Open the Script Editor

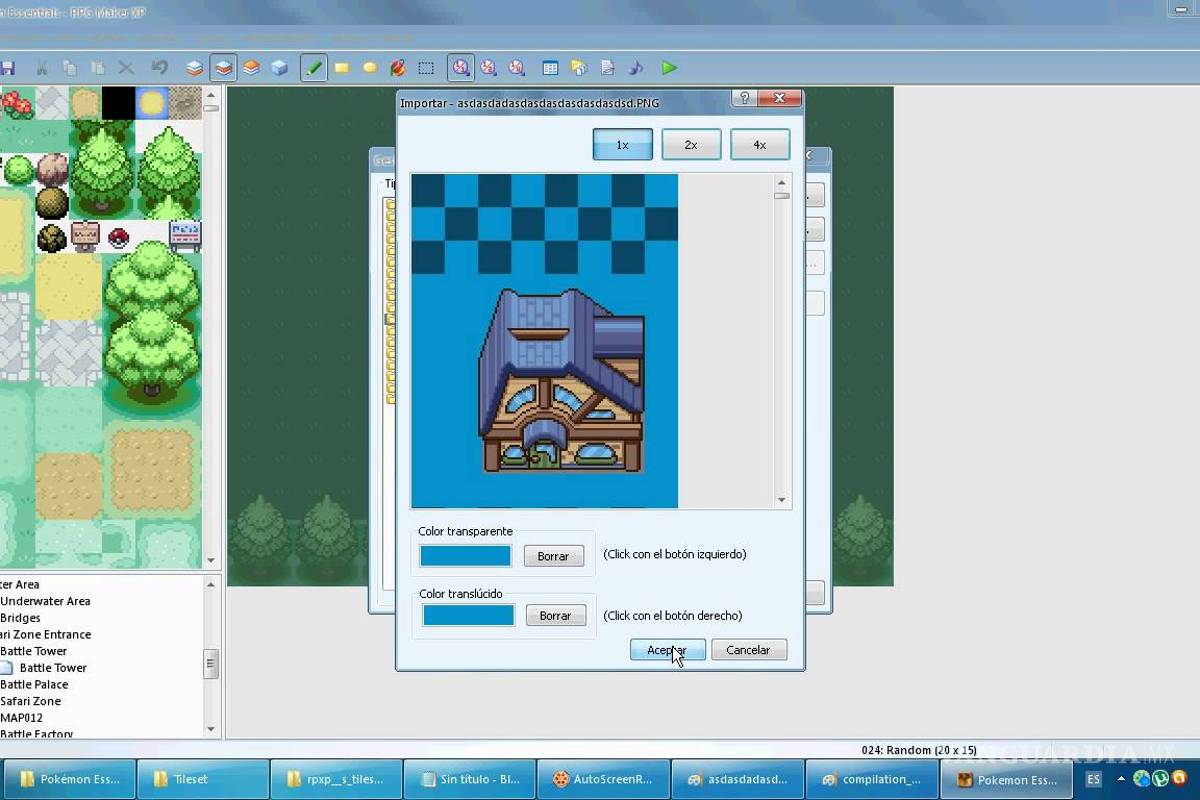(607, 67)
